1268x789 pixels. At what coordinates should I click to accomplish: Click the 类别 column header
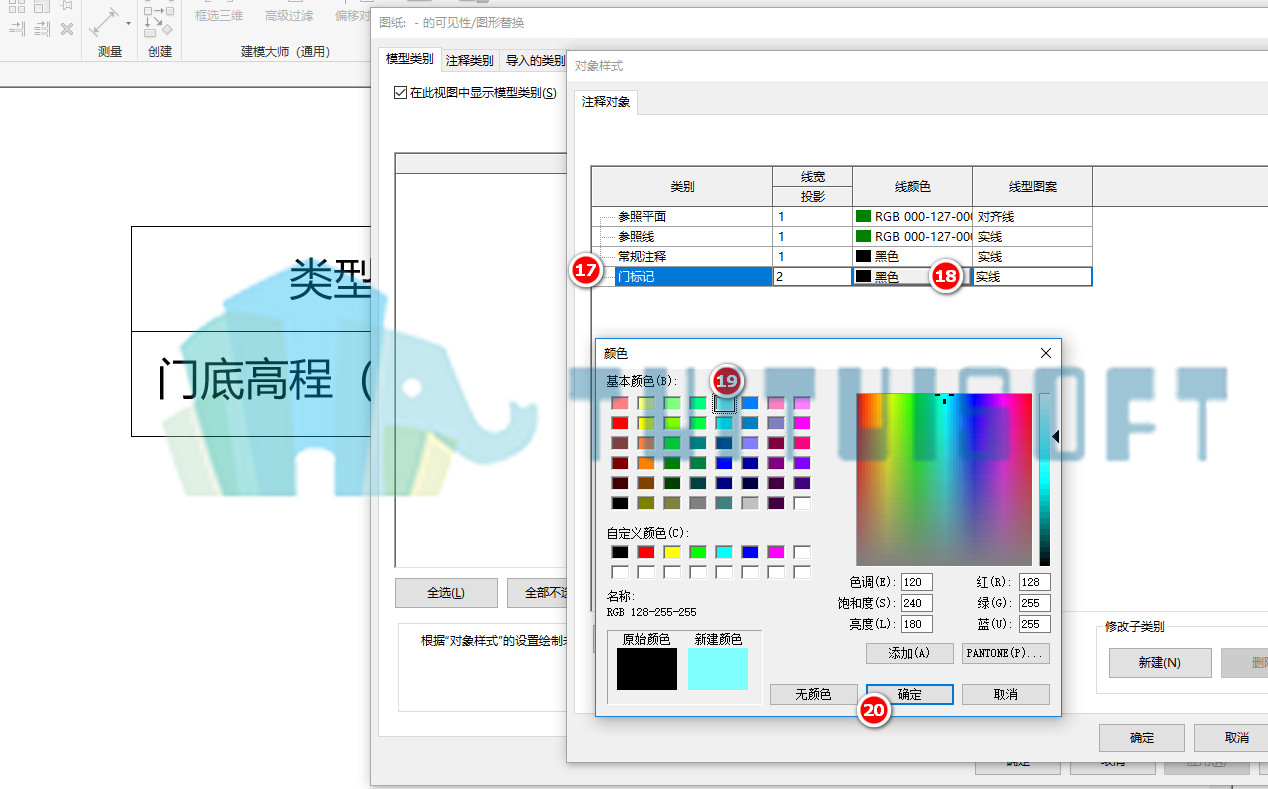point(682,187)
